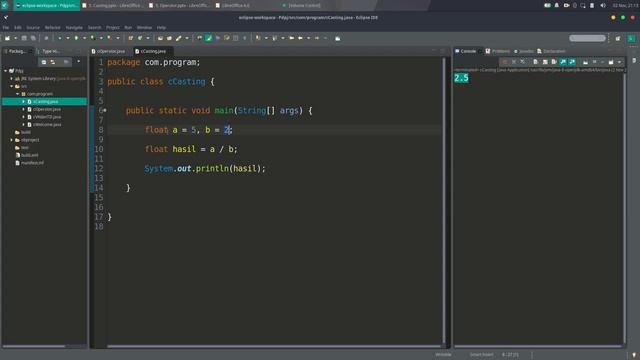Open the Refactor menu
The width and height of the screenshot is (640, 360).
point(52,28)
